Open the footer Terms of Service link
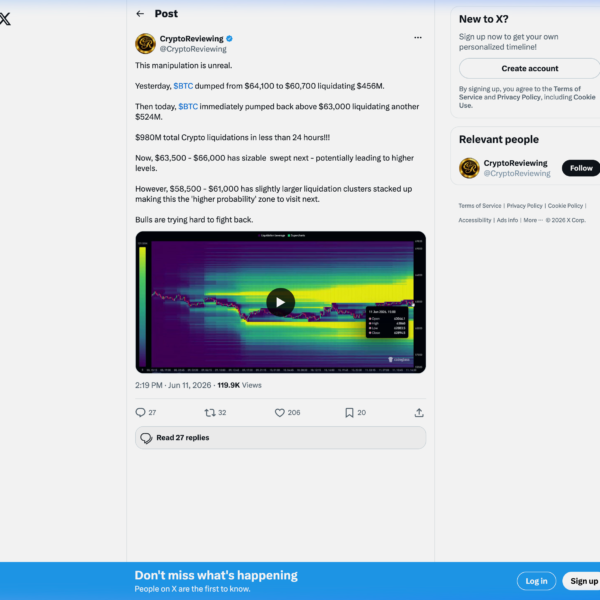The width and height of the screenshot is (600, 600). click(x=480, y=206)
